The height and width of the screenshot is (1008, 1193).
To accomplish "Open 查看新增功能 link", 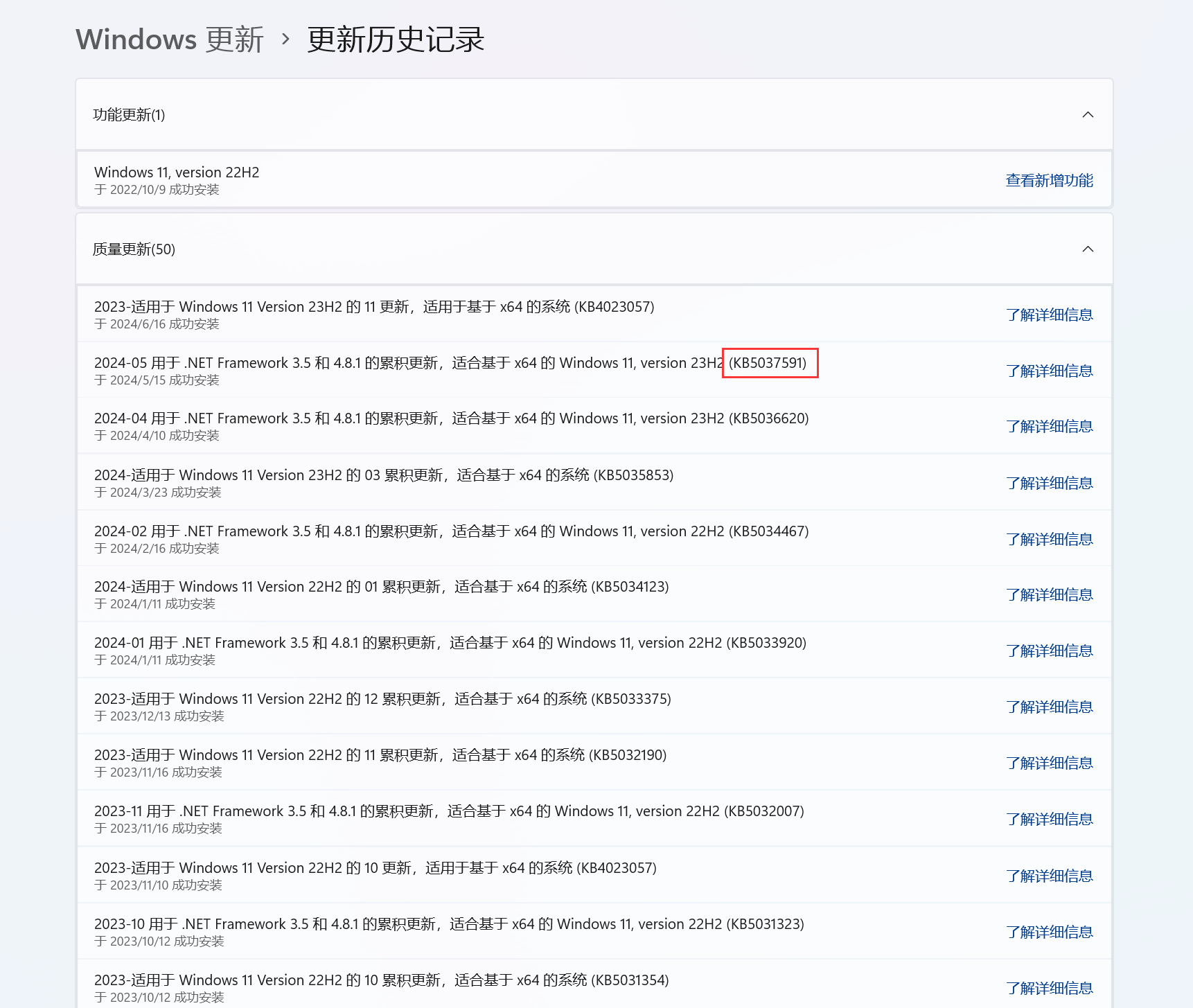I will 1049,181.
